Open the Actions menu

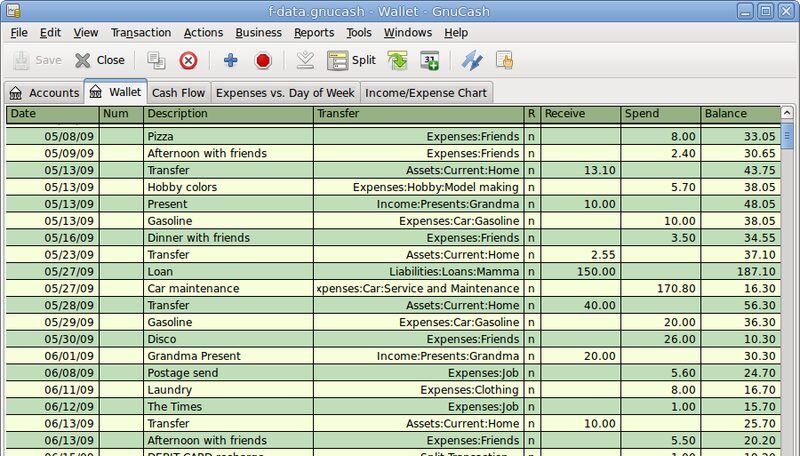coord(203,33)
